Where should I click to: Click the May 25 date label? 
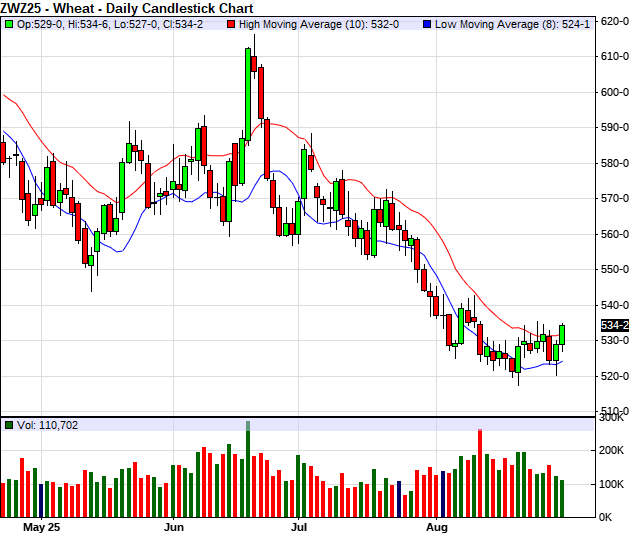click(x=41, y=525)
